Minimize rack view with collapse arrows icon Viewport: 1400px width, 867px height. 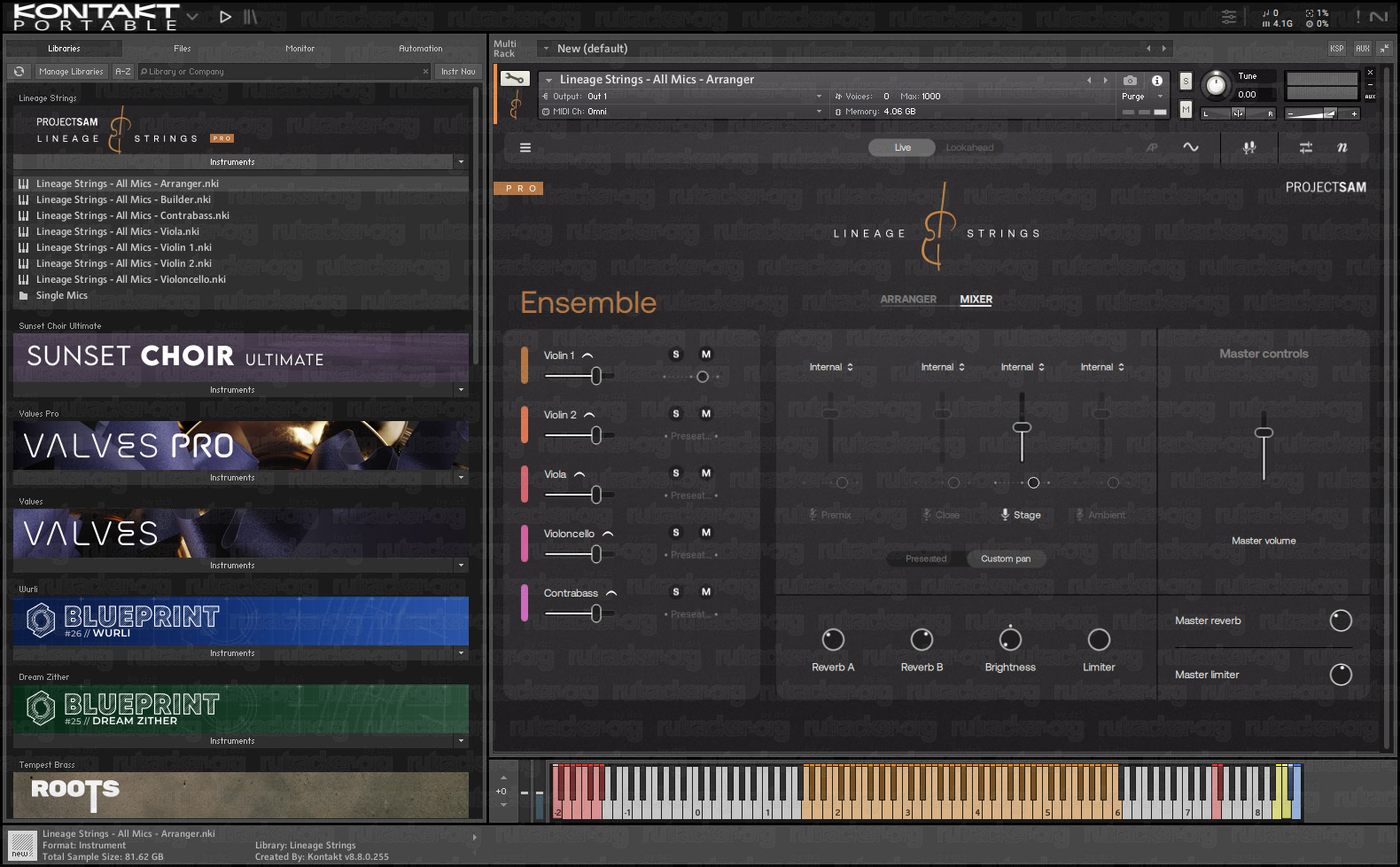[1384, 49]
